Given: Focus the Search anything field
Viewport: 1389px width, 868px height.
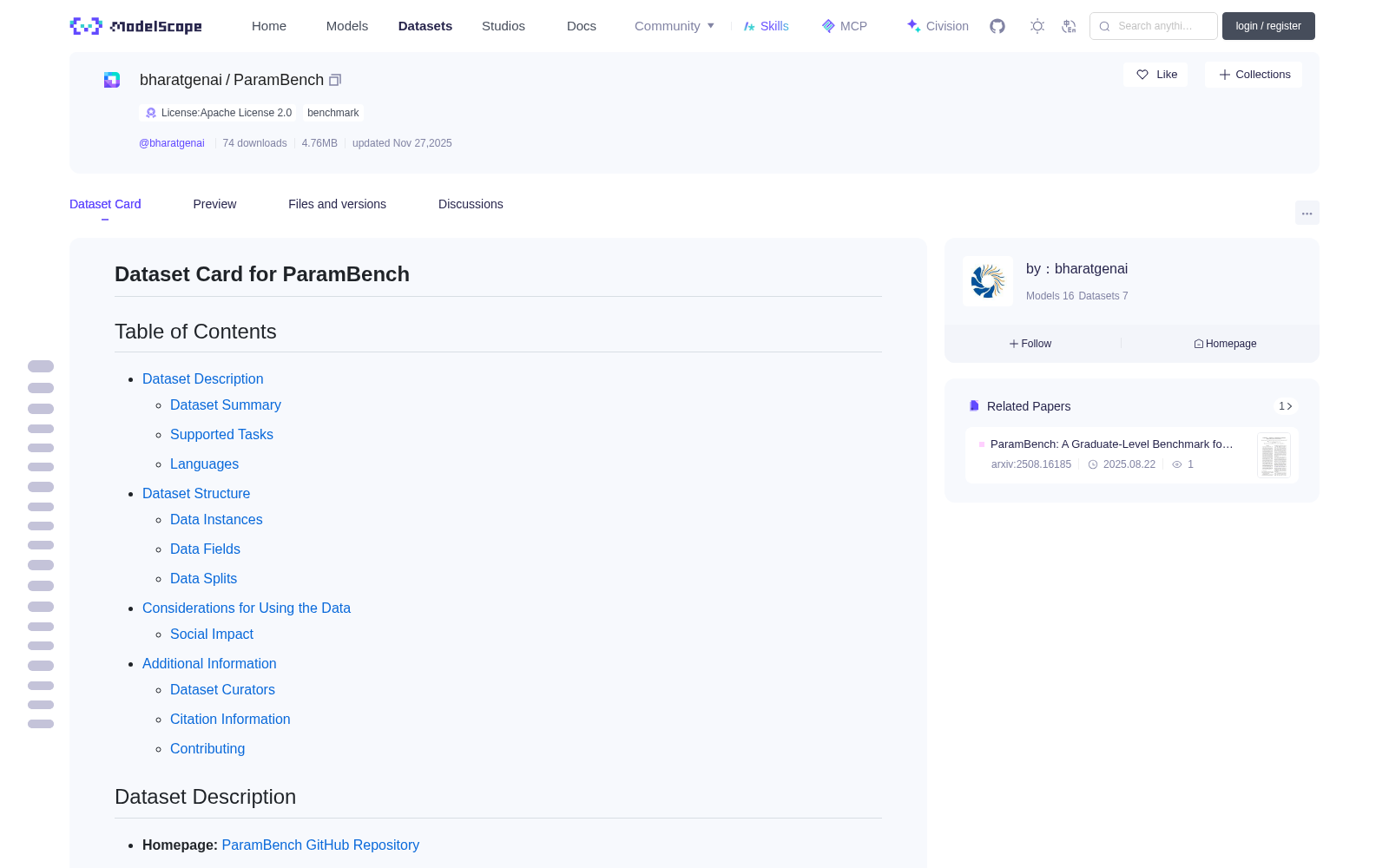Looking at the screenshot, I should pos(1154,26).
